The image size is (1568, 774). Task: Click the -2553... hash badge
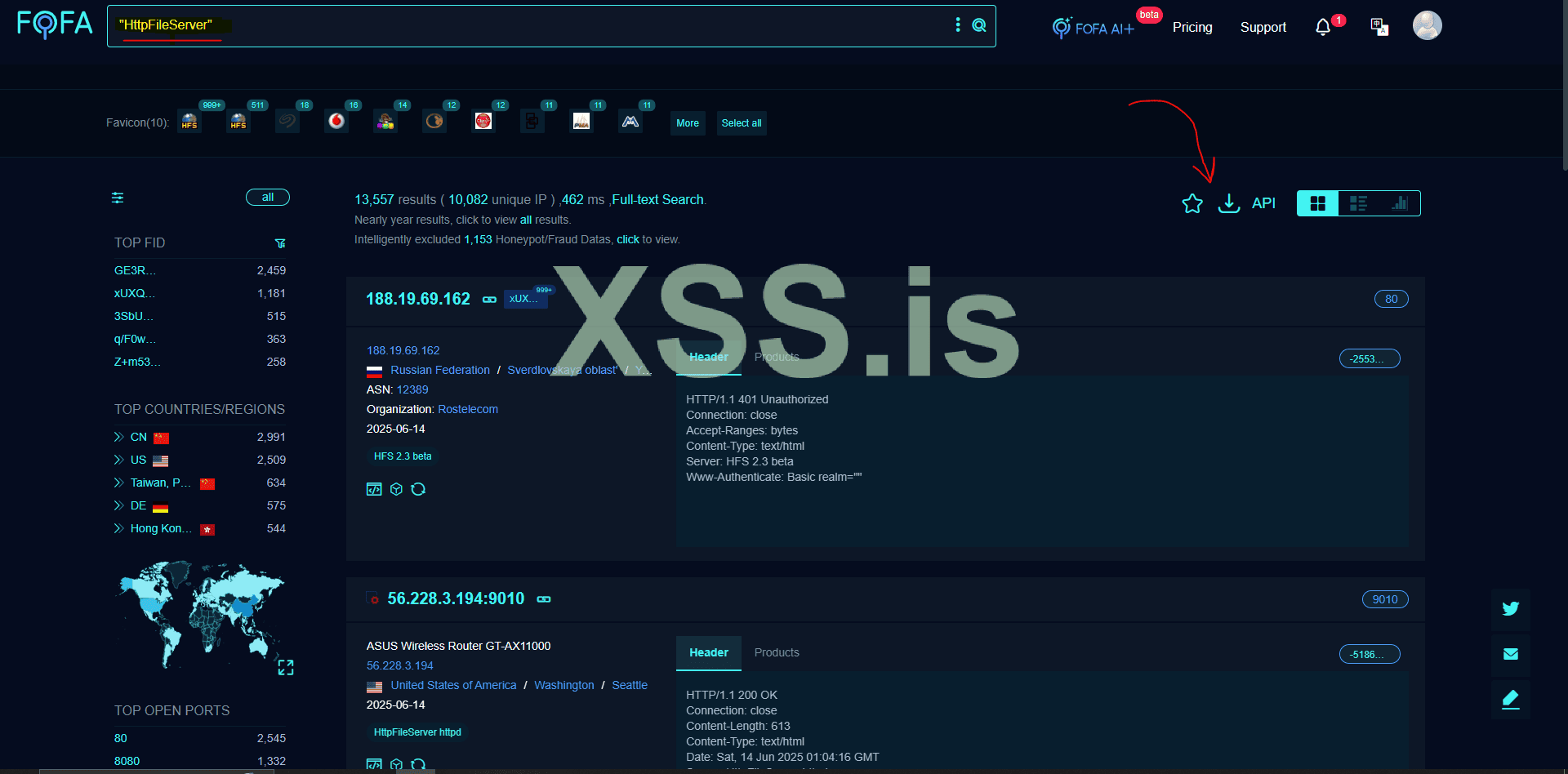point(1370,358)
